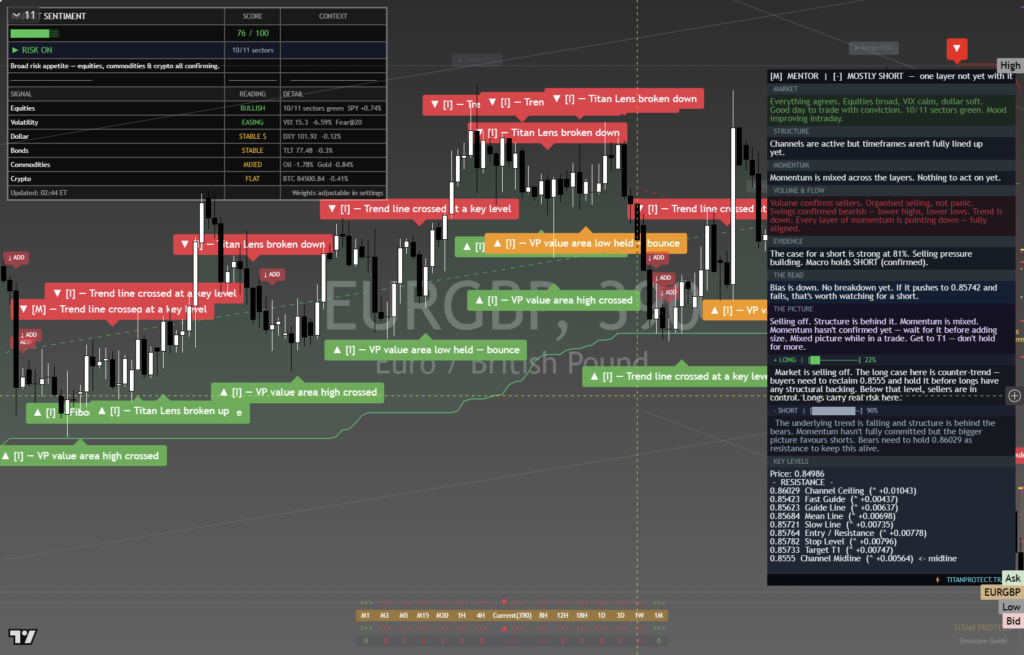The width and height of the screenshot is (1024, 655).
Task: Click the BULLISH reading cell
Action: click(252, 108)
